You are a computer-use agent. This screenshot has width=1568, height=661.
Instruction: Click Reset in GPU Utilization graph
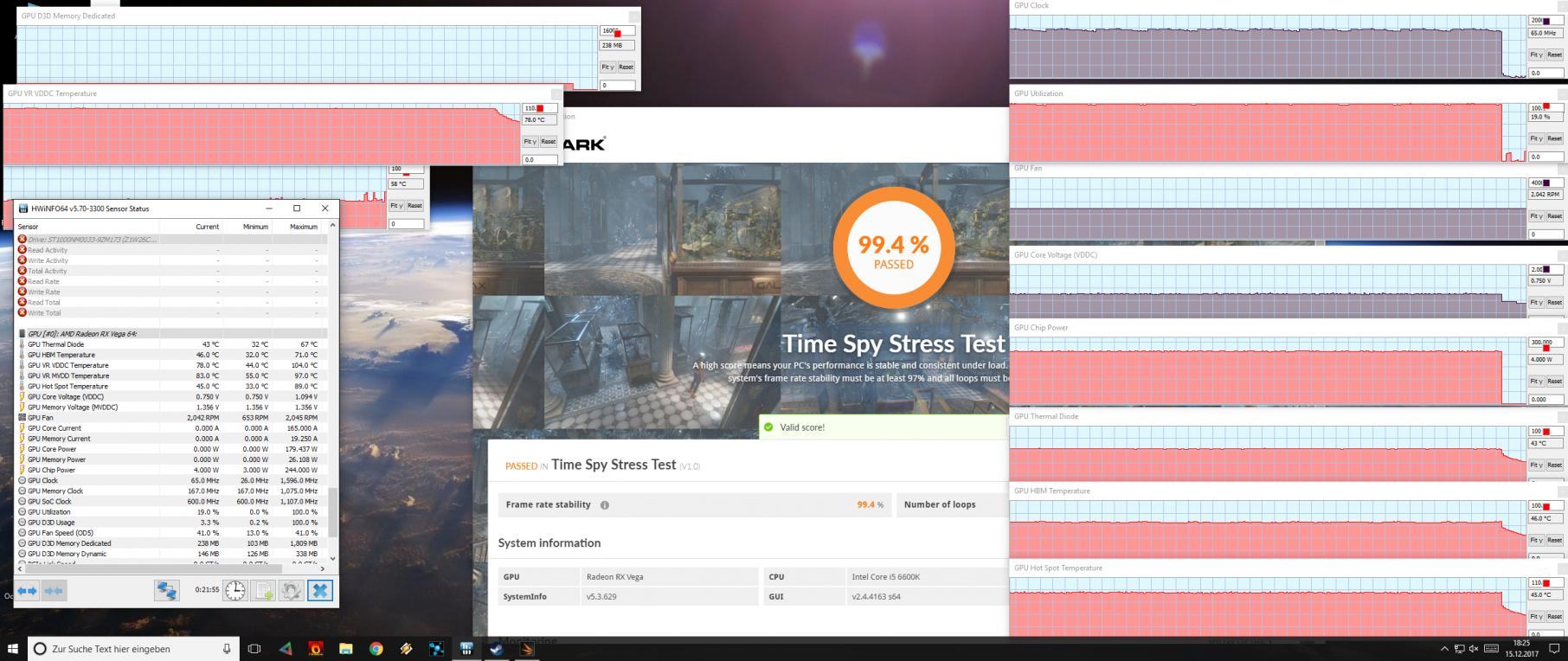[1554, 138]
